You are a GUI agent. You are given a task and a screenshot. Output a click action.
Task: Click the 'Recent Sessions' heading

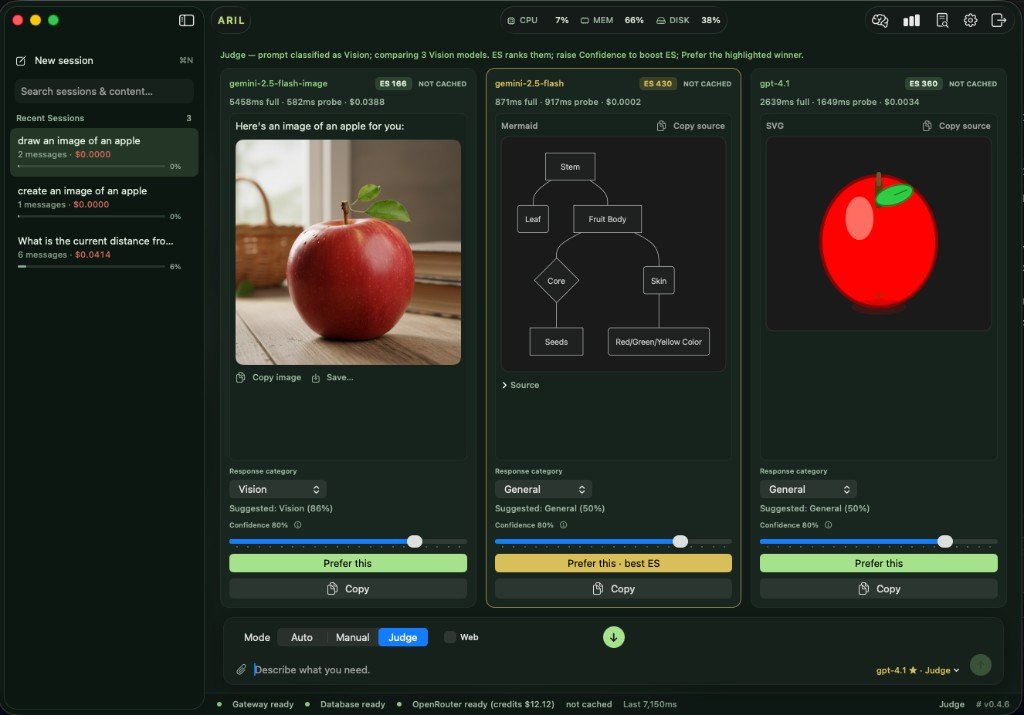click(x=50, y=118)
